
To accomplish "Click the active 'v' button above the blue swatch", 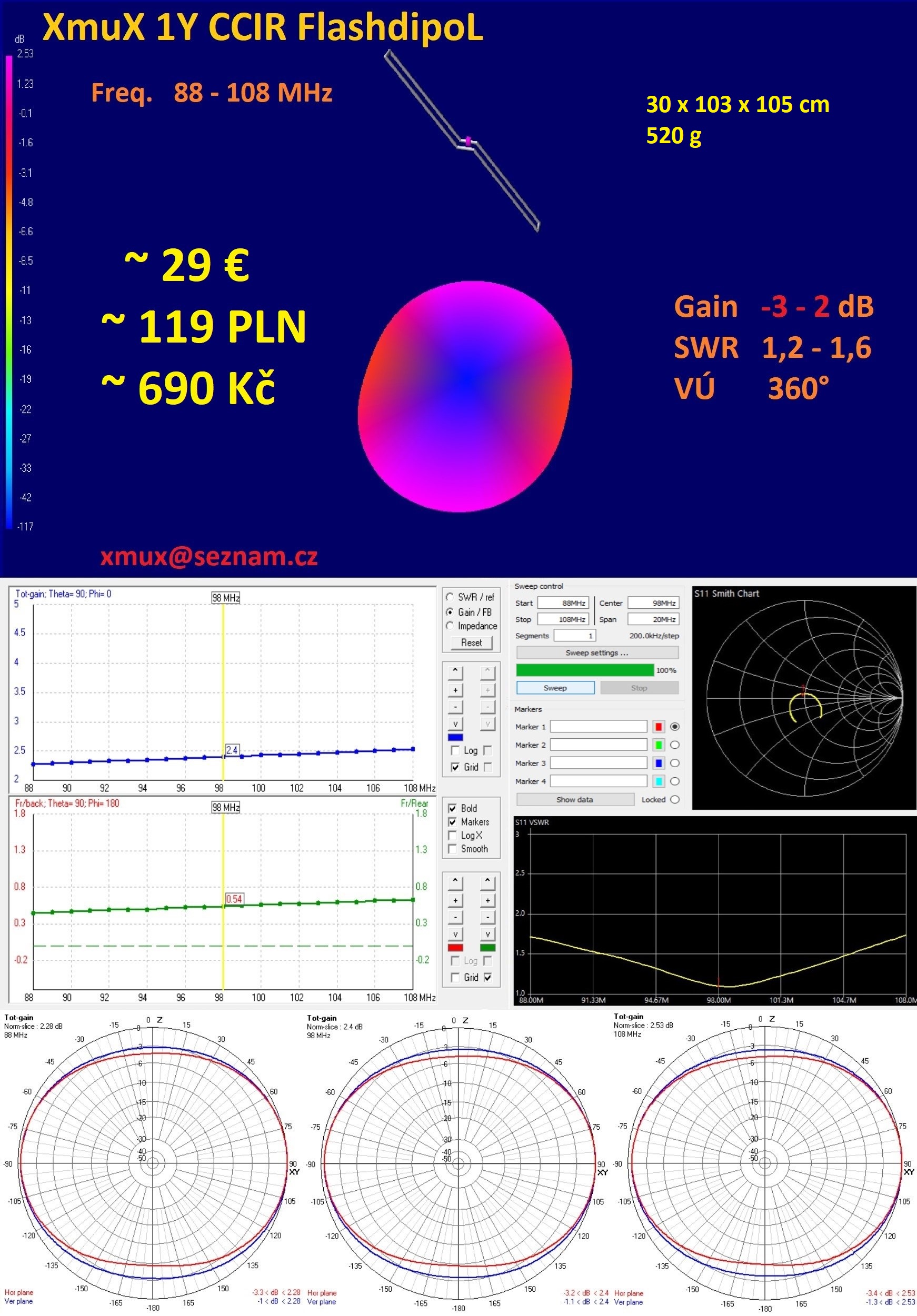I will 455,724.
